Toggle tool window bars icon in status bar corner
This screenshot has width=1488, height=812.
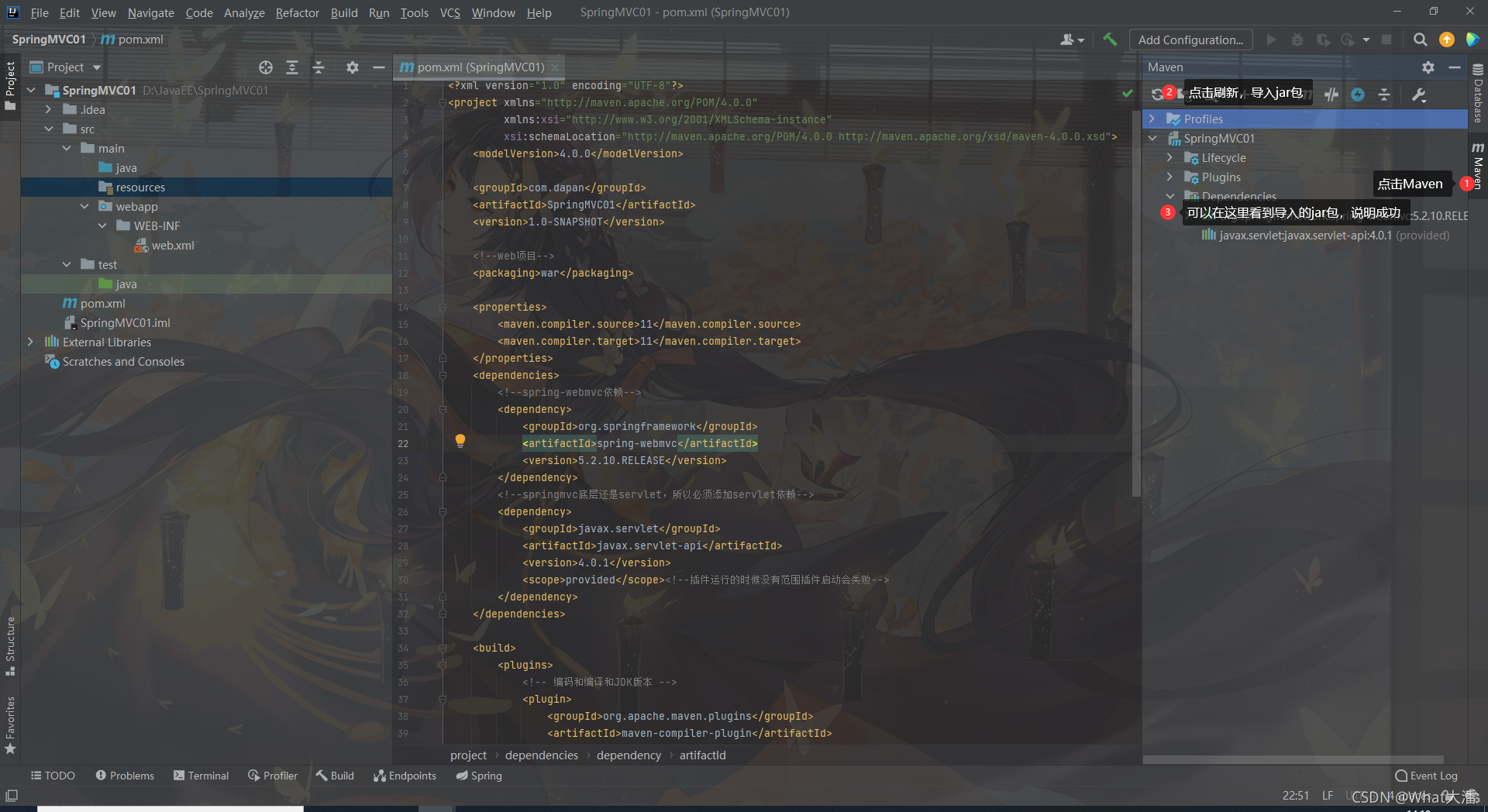[12, 796]
